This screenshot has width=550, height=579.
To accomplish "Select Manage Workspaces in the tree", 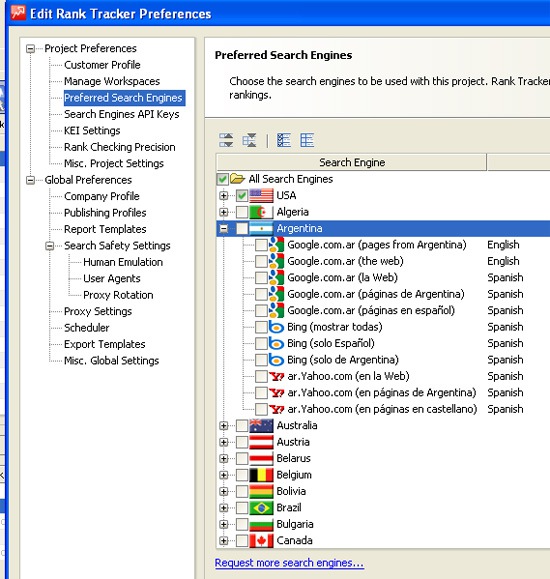I will (x=112, y=81).
